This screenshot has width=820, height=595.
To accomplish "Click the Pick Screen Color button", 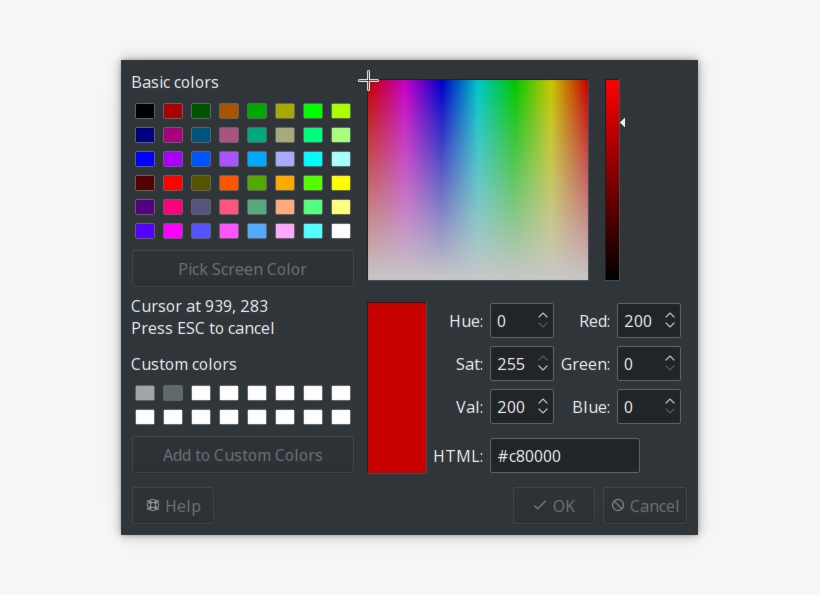I will click(242, 268).
